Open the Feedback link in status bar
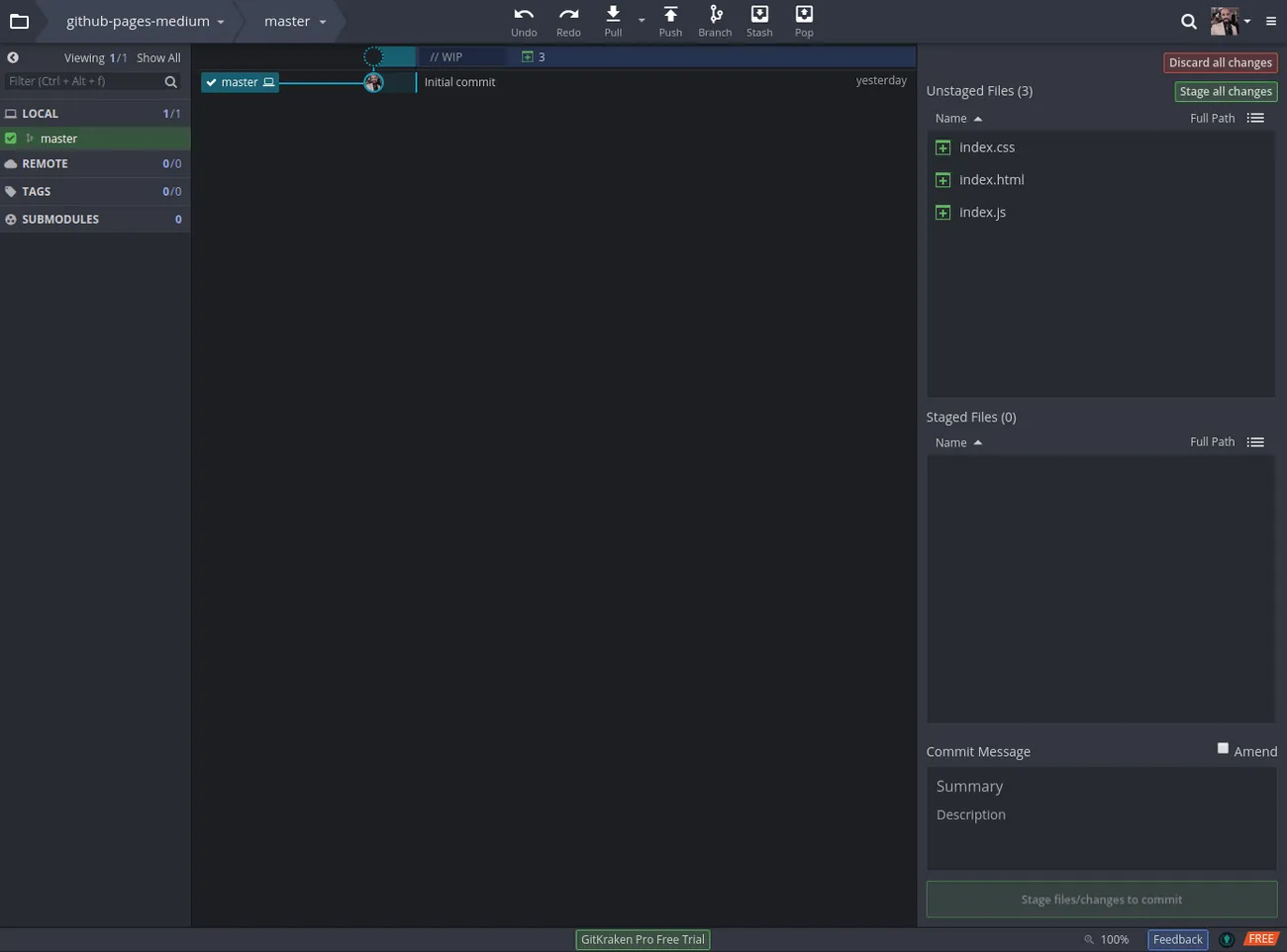This screenshot has width=1287, height=952. (x=1177, y=940)
